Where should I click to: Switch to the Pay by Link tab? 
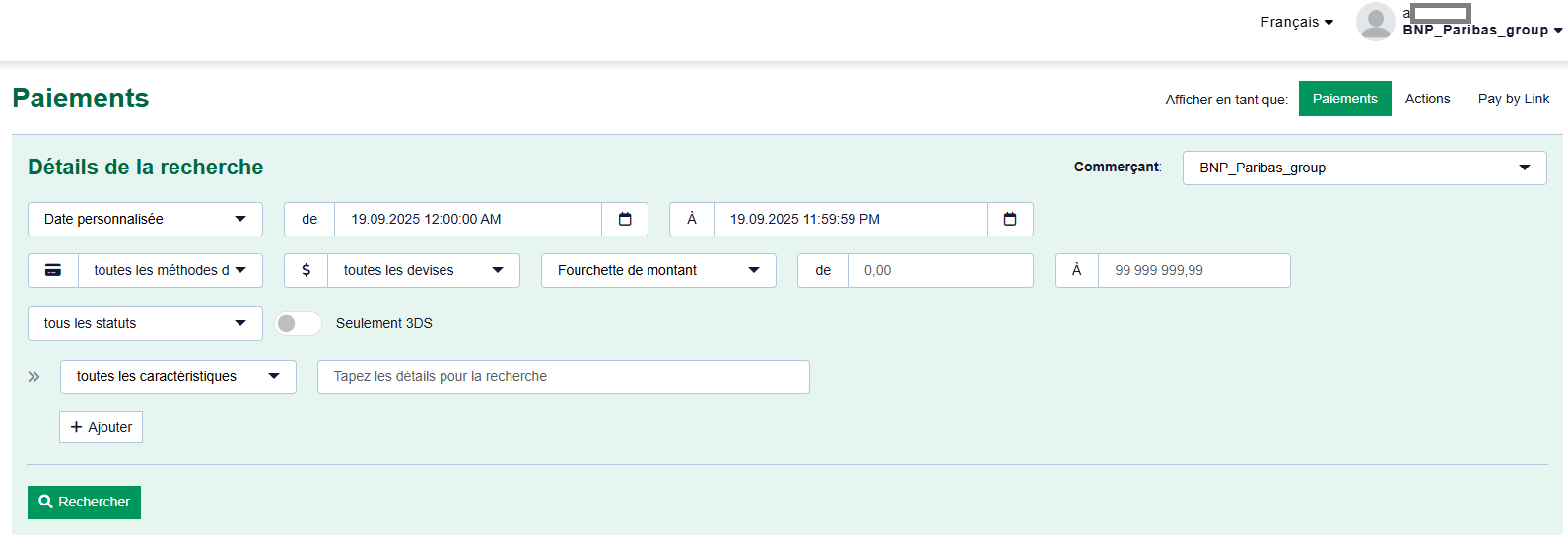click(x=1513, y=99)
